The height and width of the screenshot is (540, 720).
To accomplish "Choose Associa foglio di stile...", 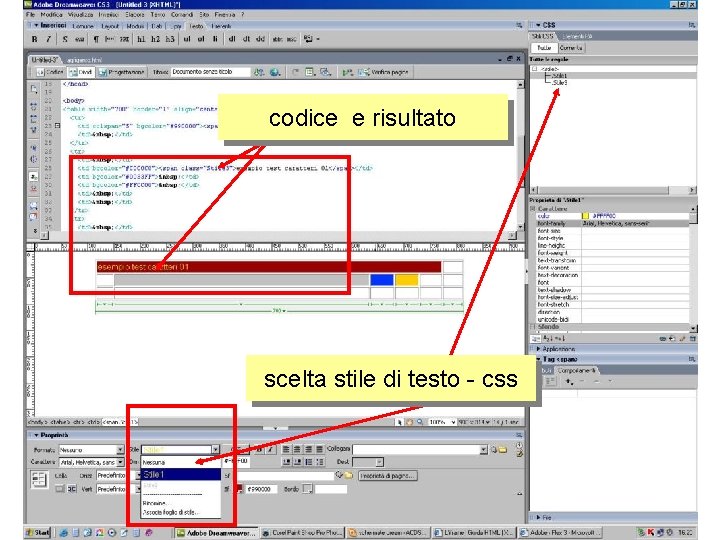I will pyautogui.click(x=181, y=512).
